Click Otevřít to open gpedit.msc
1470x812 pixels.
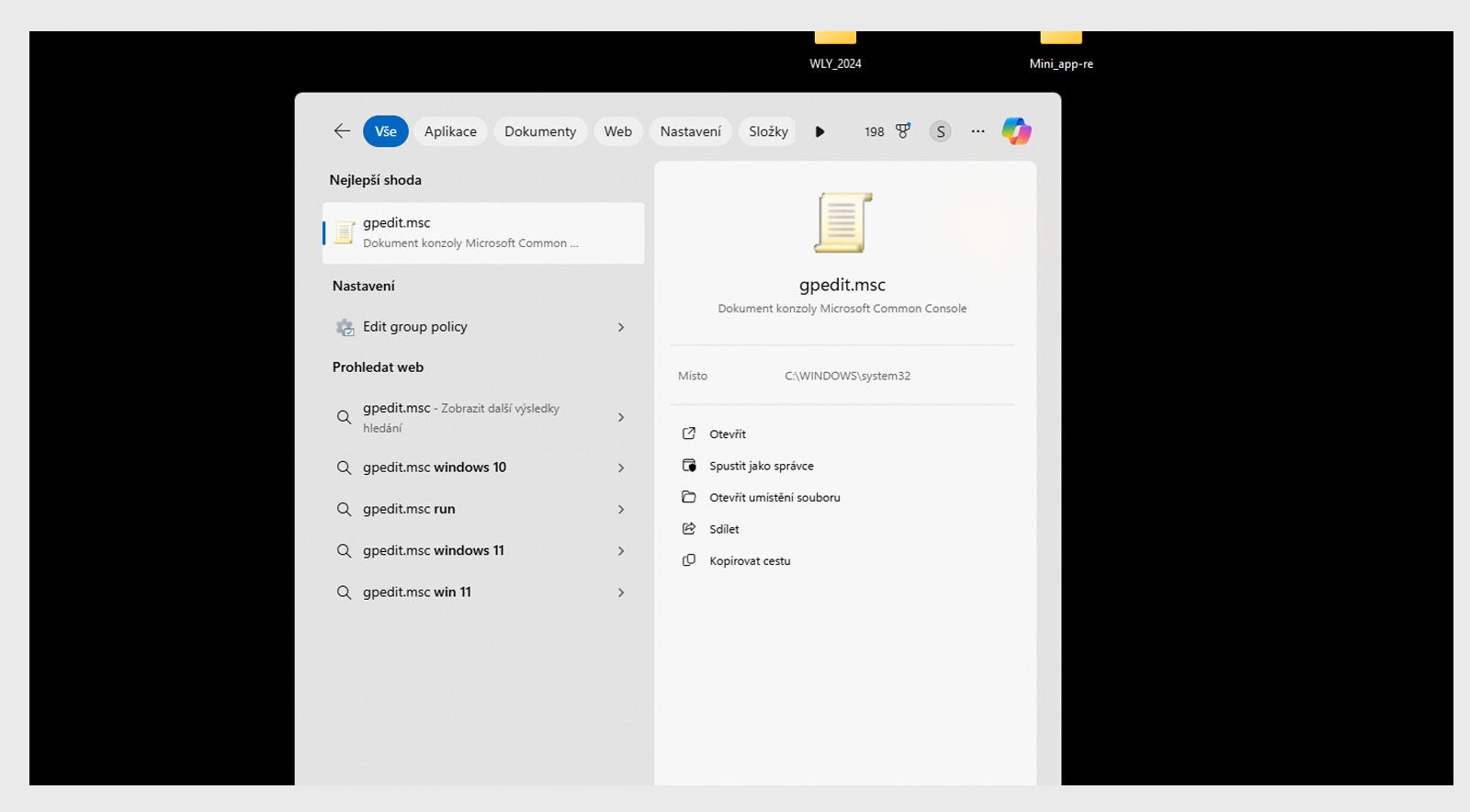click(x=728, y=434)
